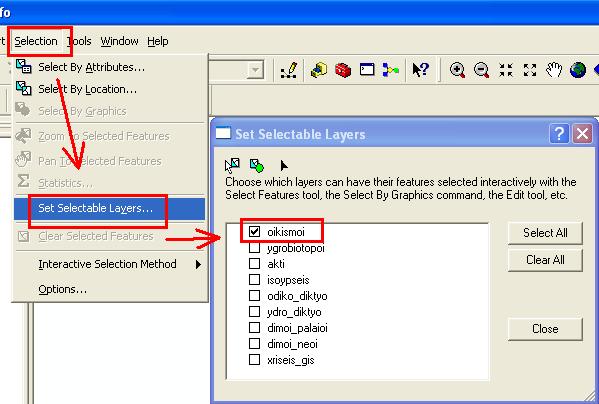The width and height of the screenshot is (599, 404).
Task: Check the dimoi_palaioi layer checkbox
Action: [x=254, y=328]
